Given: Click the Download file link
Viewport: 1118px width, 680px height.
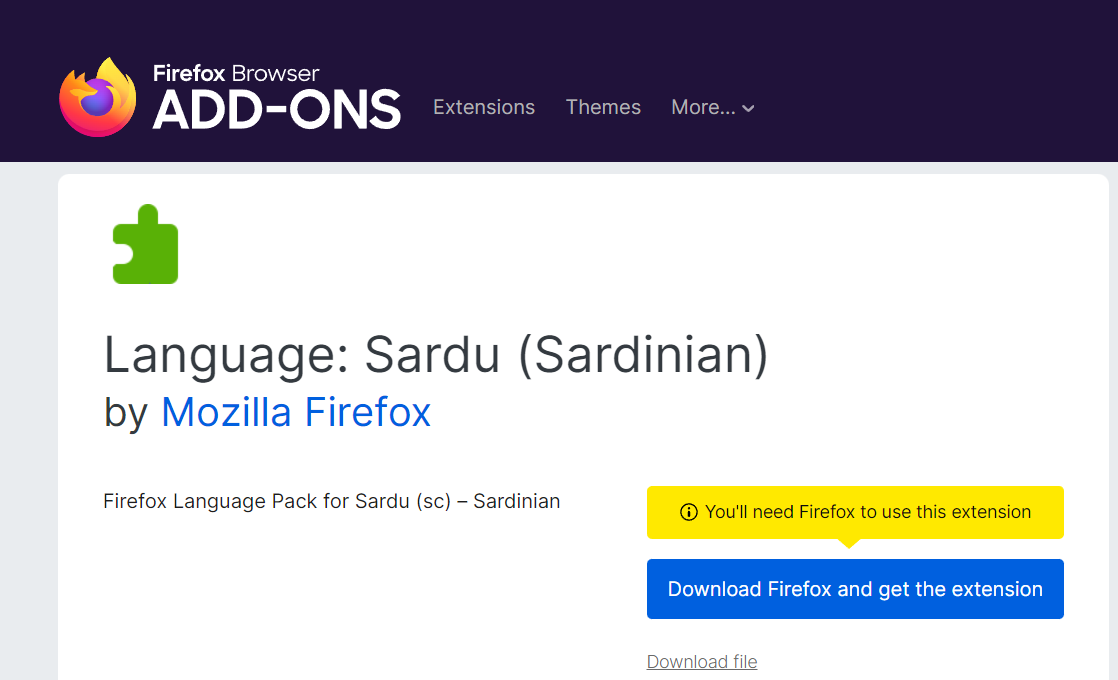Looking at the screenshot, I should (x=702, y=662).
